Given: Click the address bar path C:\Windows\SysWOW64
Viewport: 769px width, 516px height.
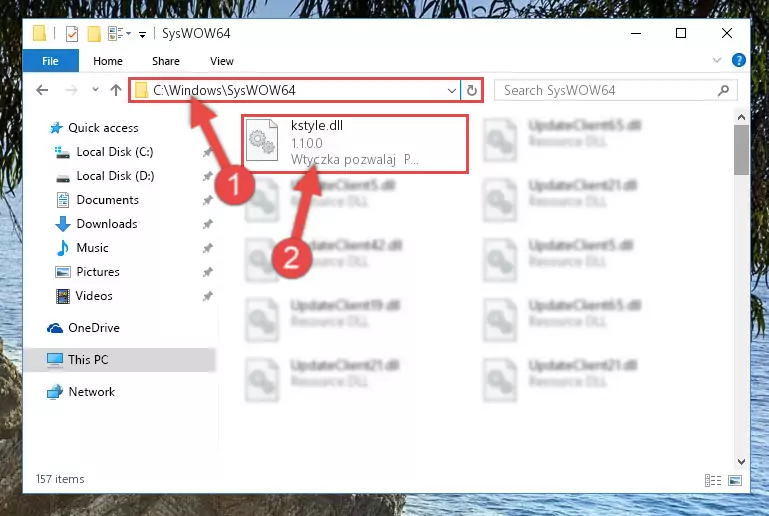Looking at the screenshot, I should [224, 90].
